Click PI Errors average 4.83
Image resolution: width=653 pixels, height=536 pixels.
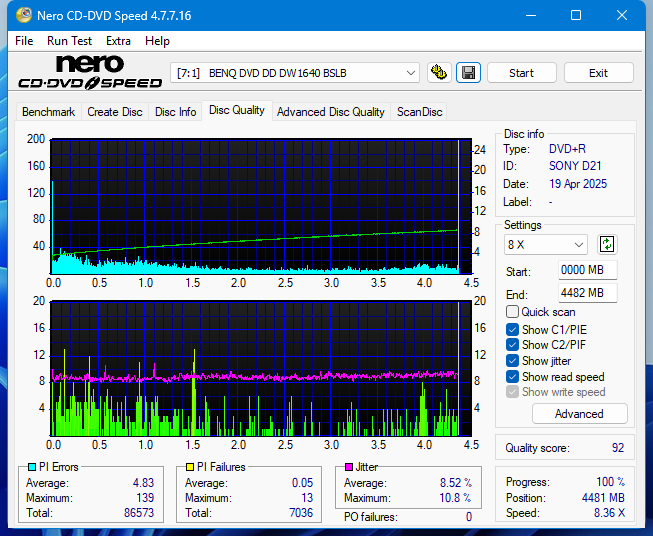[143, 483]
